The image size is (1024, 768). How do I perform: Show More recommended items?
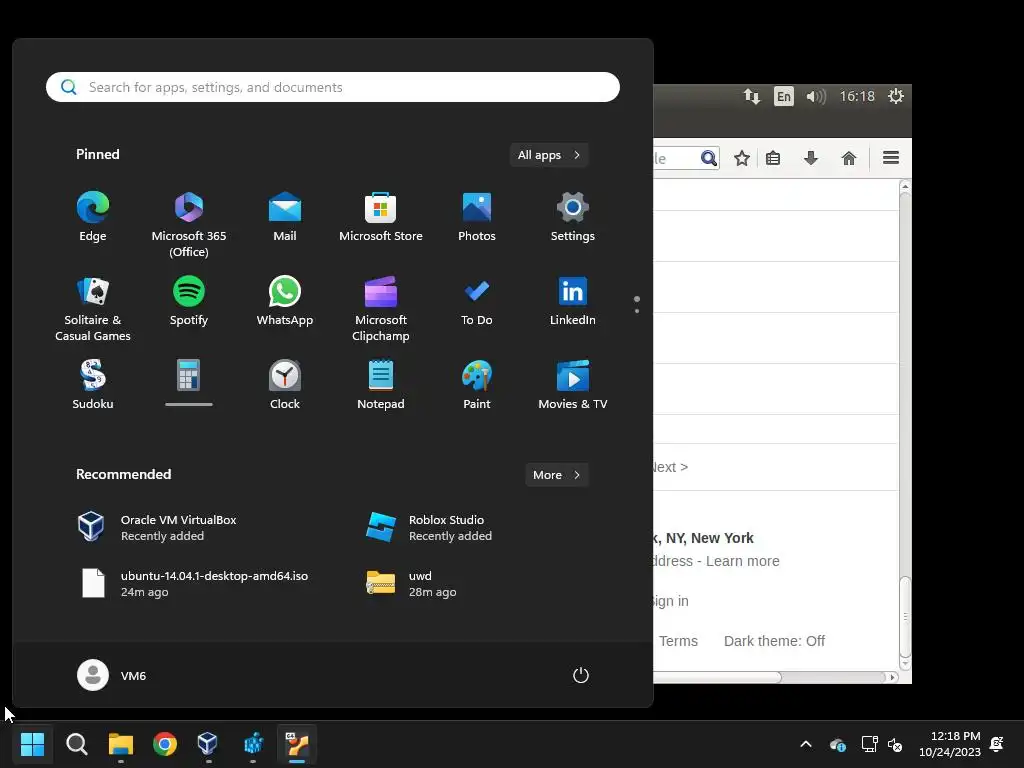pos(556,475)
